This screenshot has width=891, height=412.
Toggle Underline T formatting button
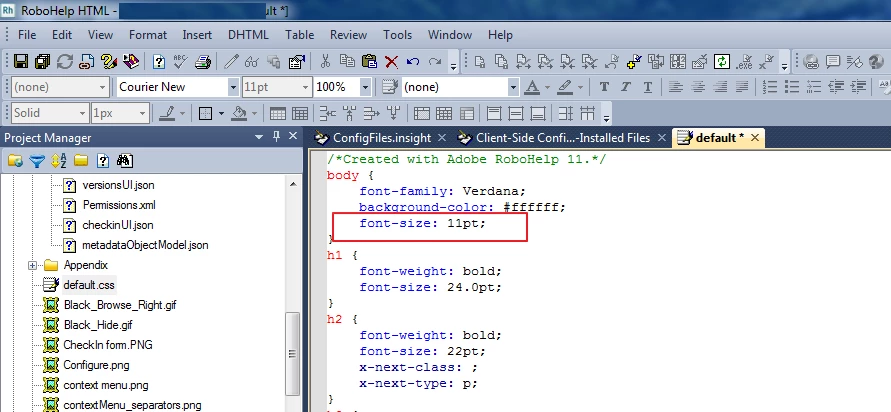pyautogui.click(x=648, y=87)
